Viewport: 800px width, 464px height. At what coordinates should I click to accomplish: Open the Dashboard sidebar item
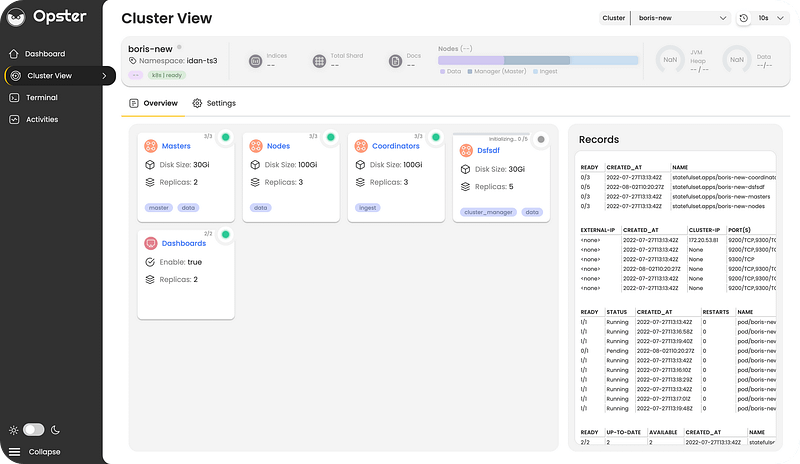point(45,54)
